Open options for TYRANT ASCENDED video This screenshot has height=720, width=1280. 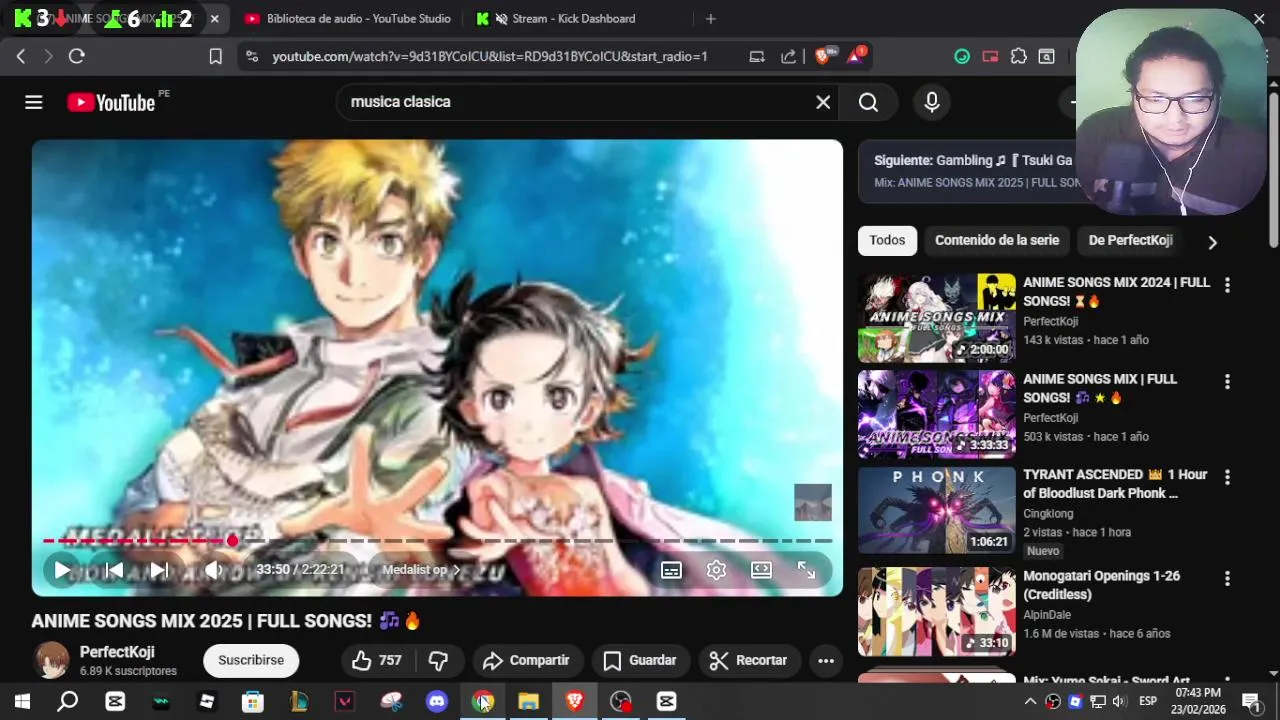pos(1227,478)
